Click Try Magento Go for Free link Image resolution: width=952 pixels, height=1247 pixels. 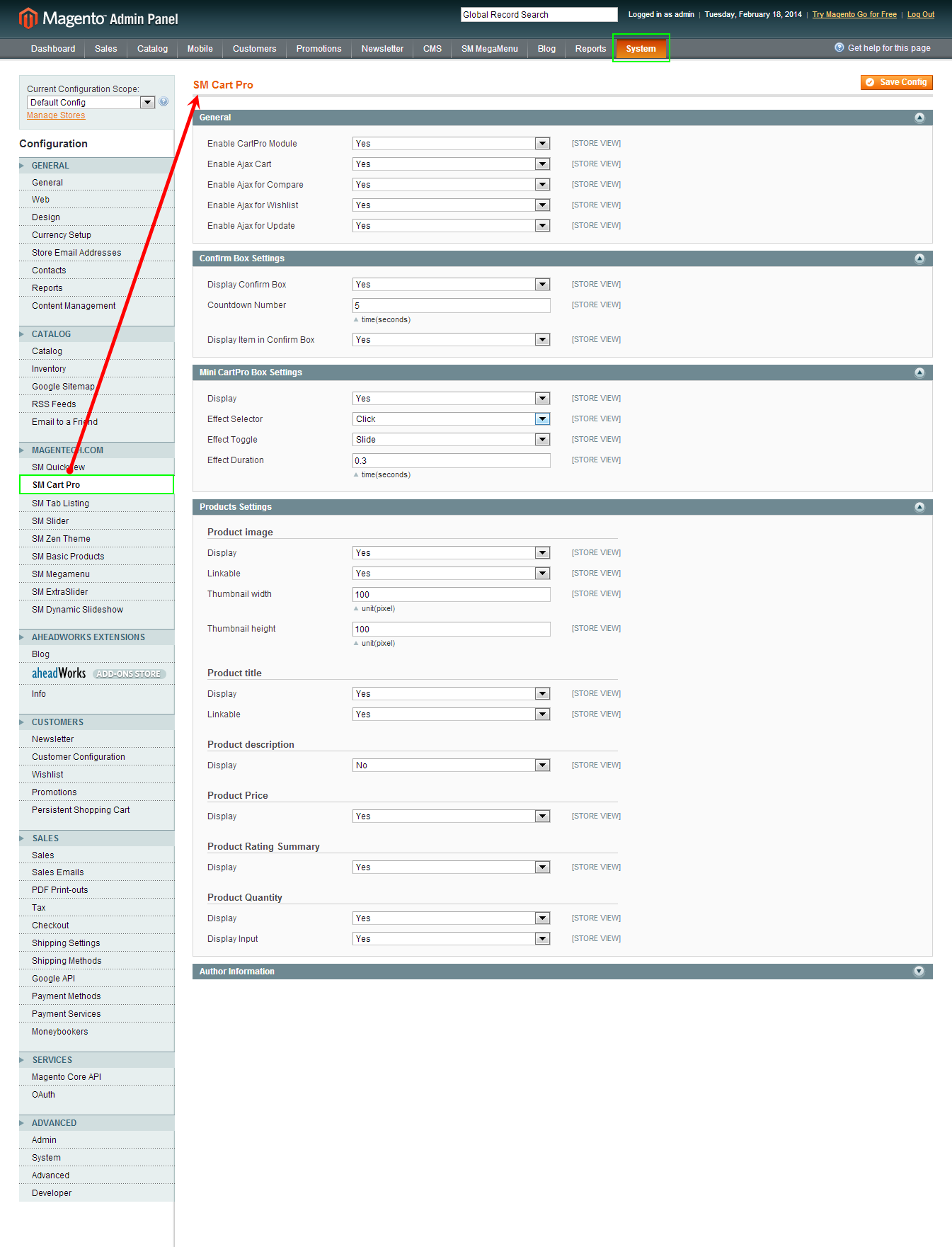tap(854, 14)
